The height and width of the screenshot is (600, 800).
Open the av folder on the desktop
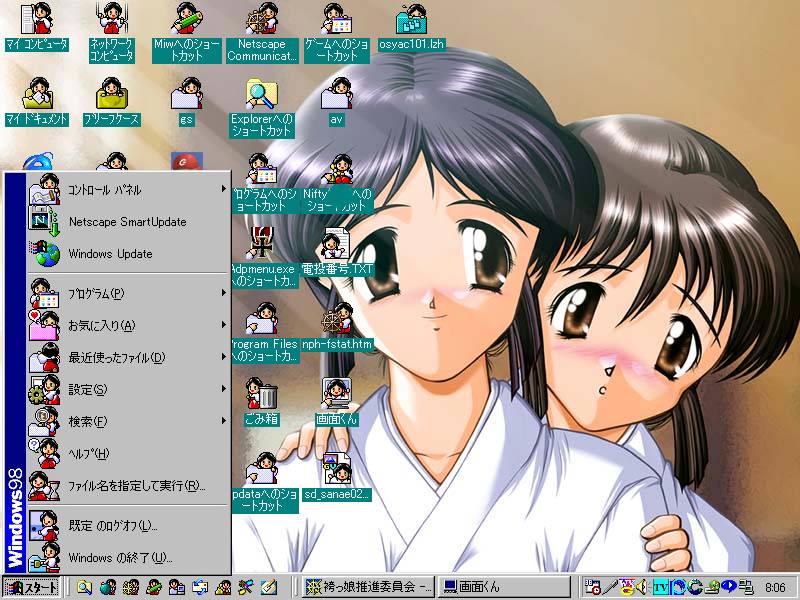pyautogui.click(x=336, y=96)
